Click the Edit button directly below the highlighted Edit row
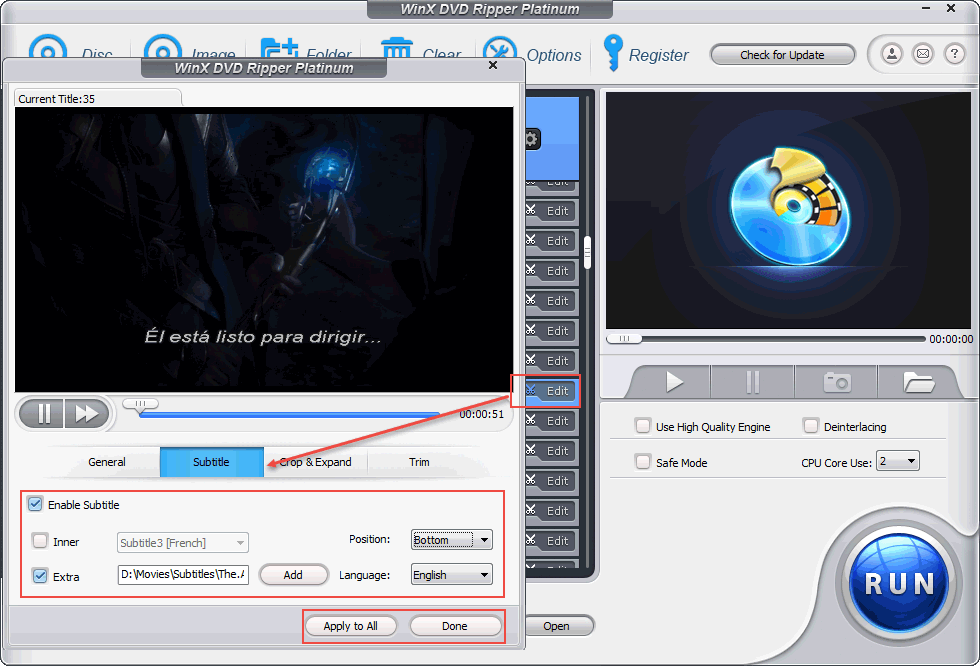 tap(551, 420)
